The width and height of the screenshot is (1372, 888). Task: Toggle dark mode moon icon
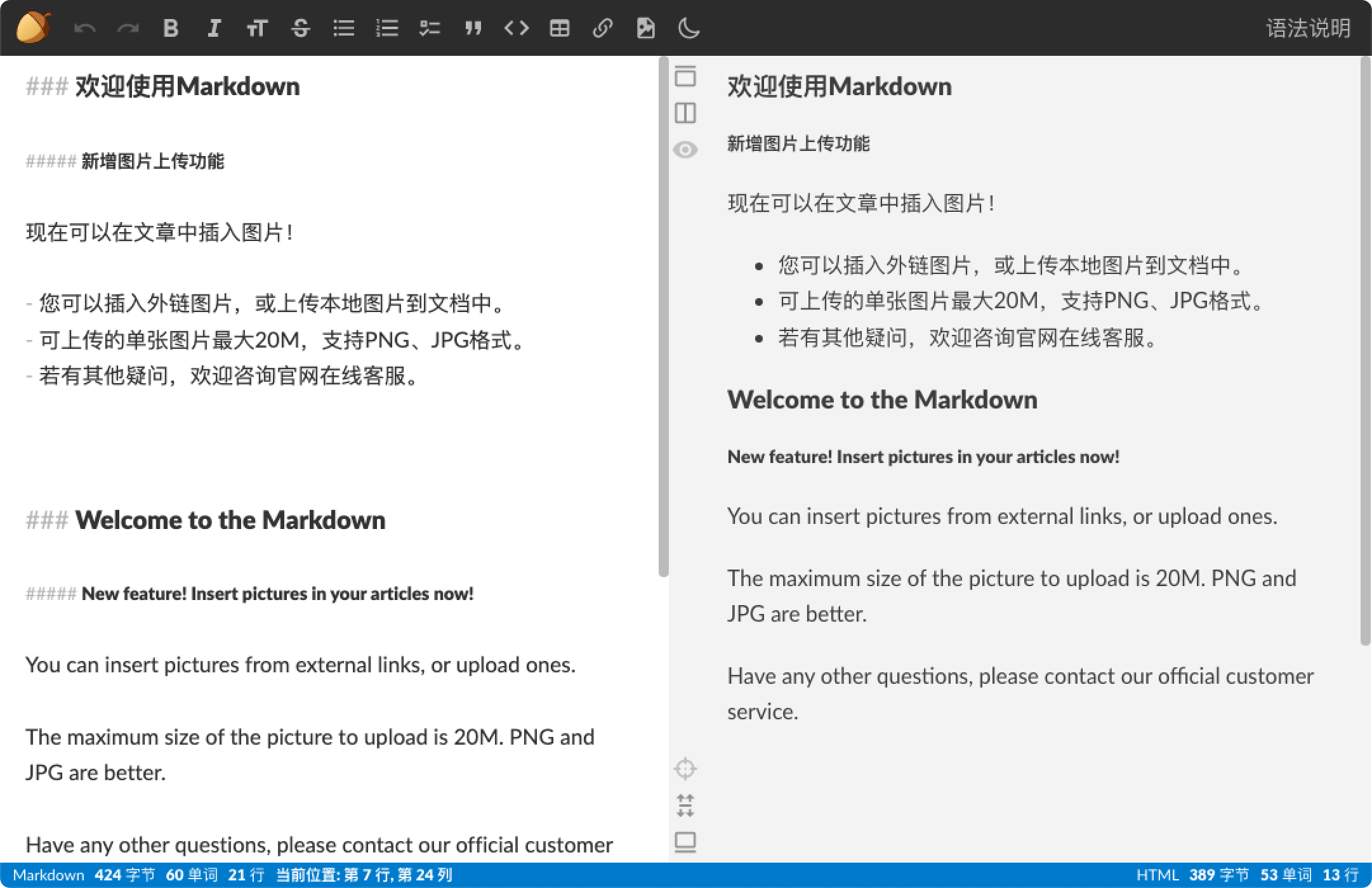(x=689, y=28)
